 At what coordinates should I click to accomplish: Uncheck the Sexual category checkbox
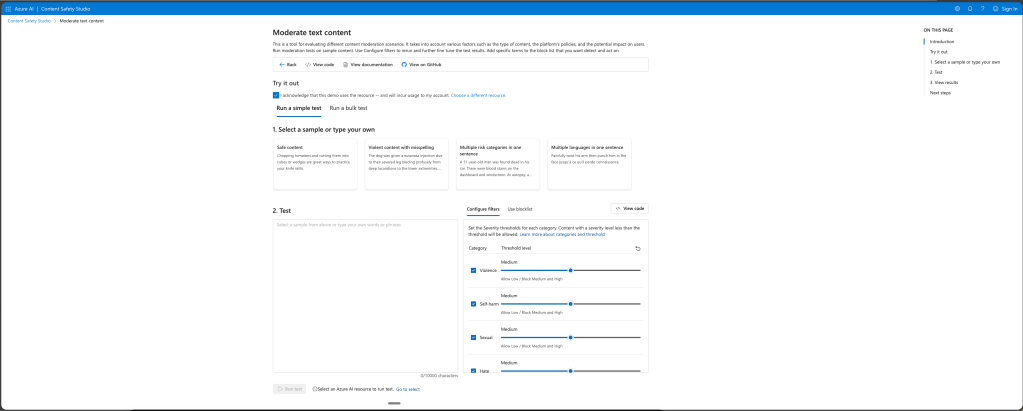(x=473, y=337)
